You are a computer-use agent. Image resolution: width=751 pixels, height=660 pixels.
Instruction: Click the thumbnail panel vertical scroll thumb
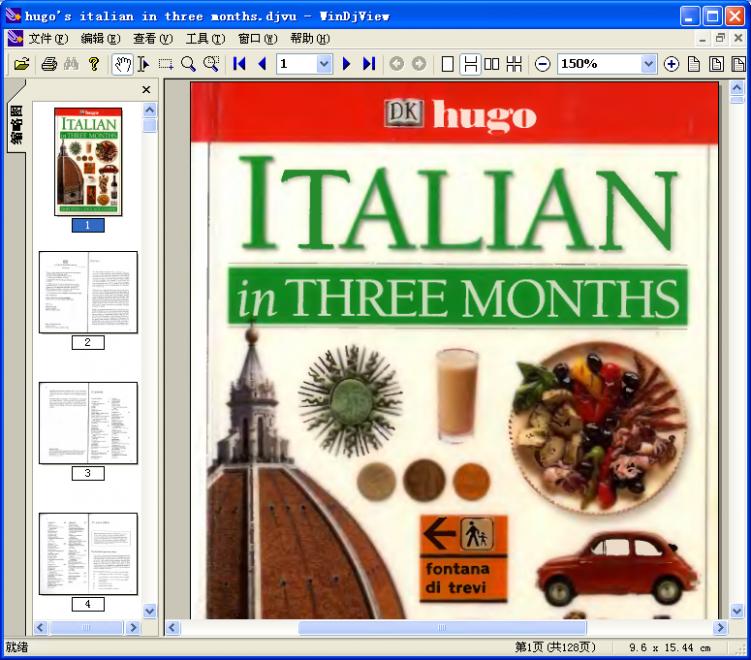click(x=150, y=125)
